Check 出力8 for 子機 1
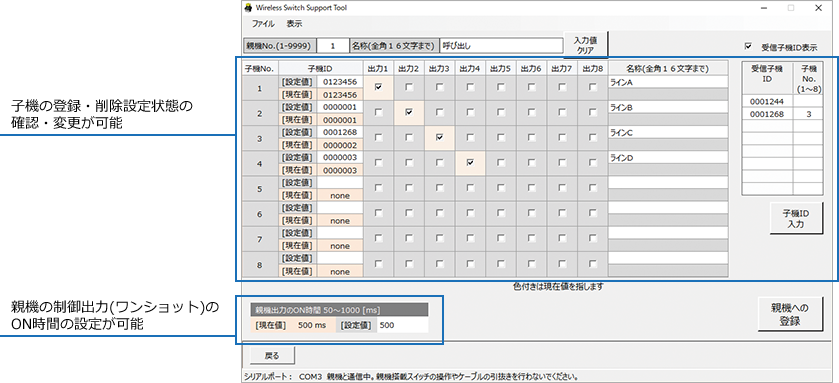The image size is (839, 383). (592, 87)
